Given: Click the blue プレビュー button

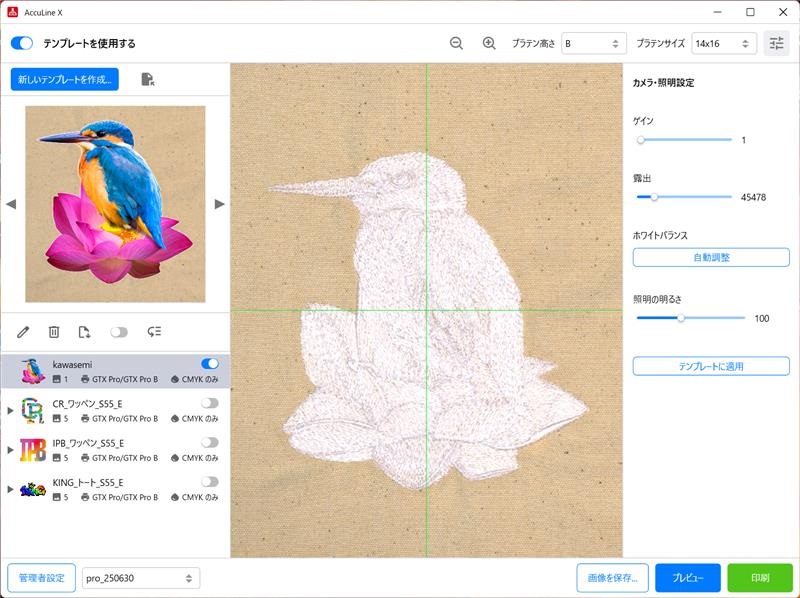Looking at the screenshot, I should point(688,578).
